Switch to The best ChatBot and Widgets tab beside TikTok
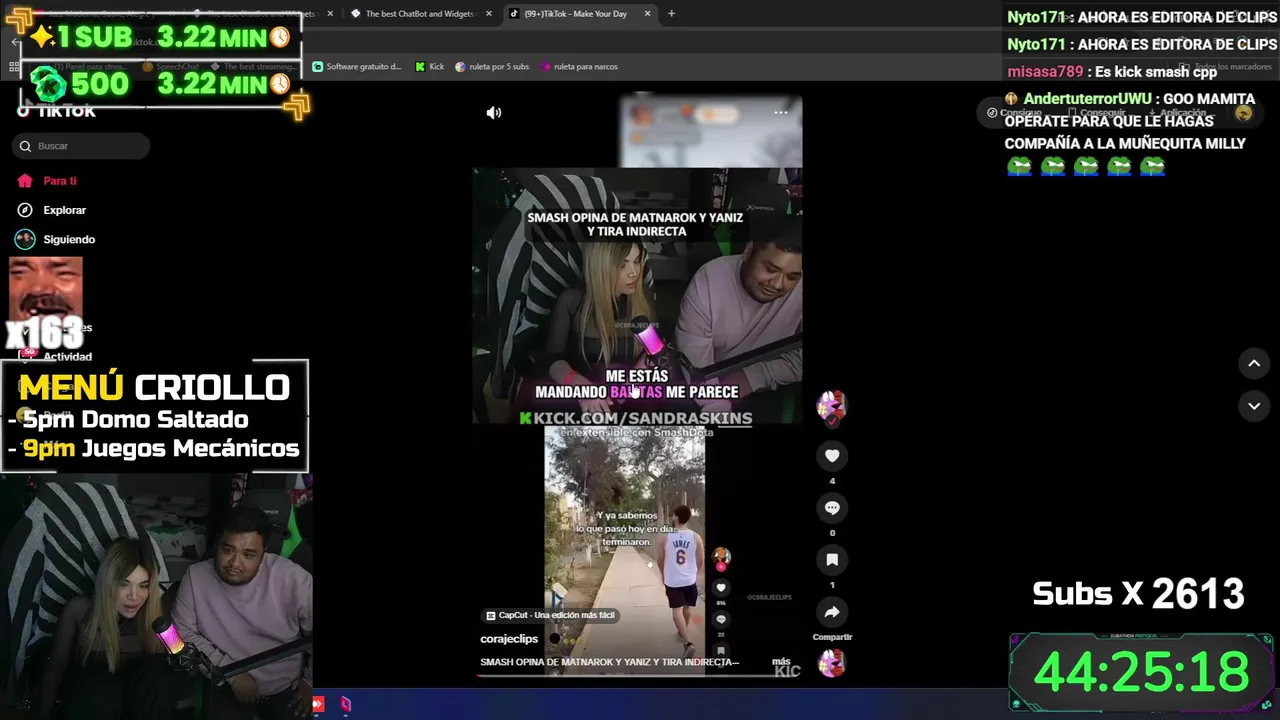Viewport: 1280px width, 720px height. click(420, 14)
